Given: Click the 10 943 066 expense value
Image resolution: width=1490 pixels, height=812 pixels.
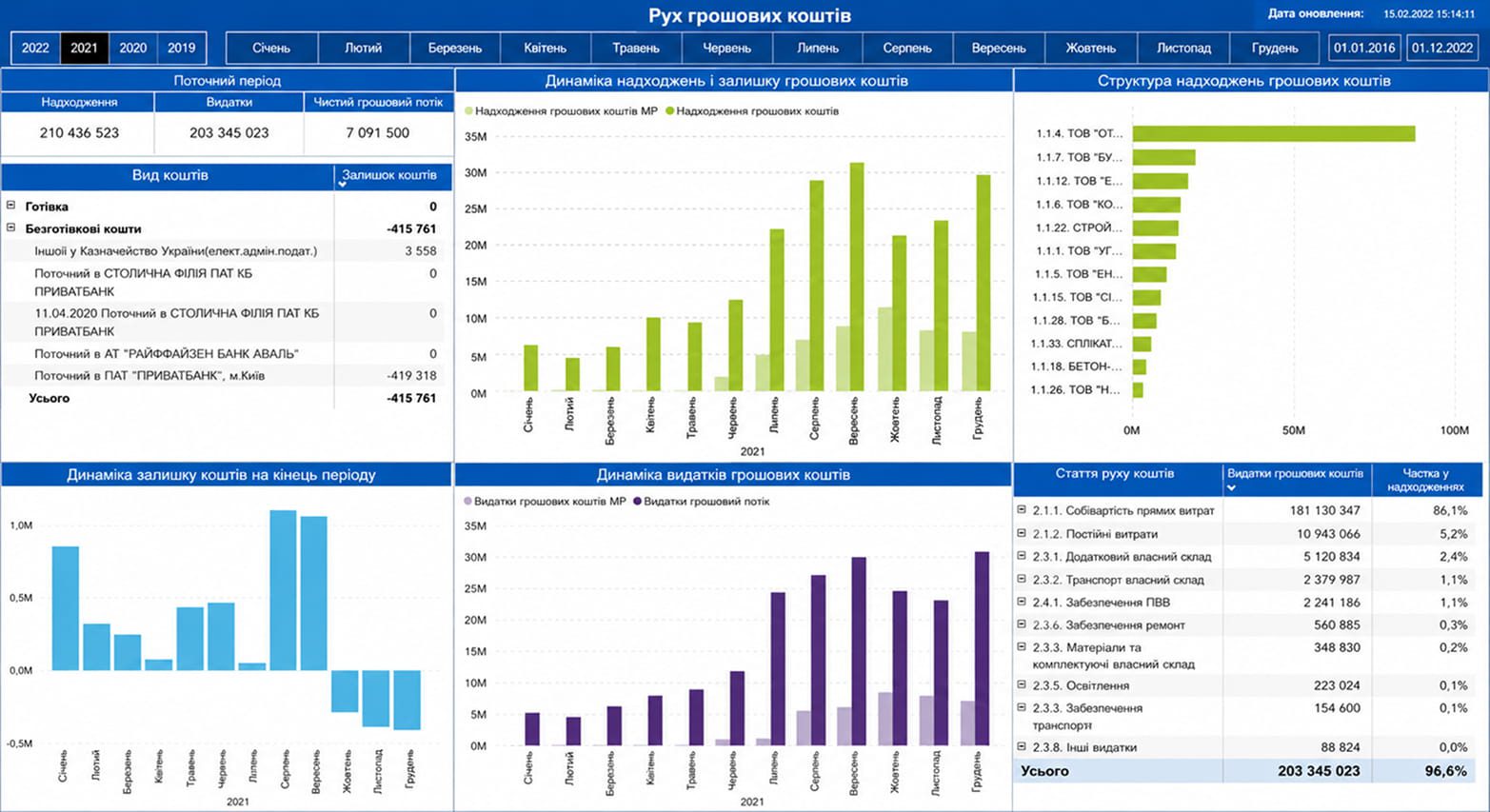Looking at the screenshot, I should coord(1328,533).
